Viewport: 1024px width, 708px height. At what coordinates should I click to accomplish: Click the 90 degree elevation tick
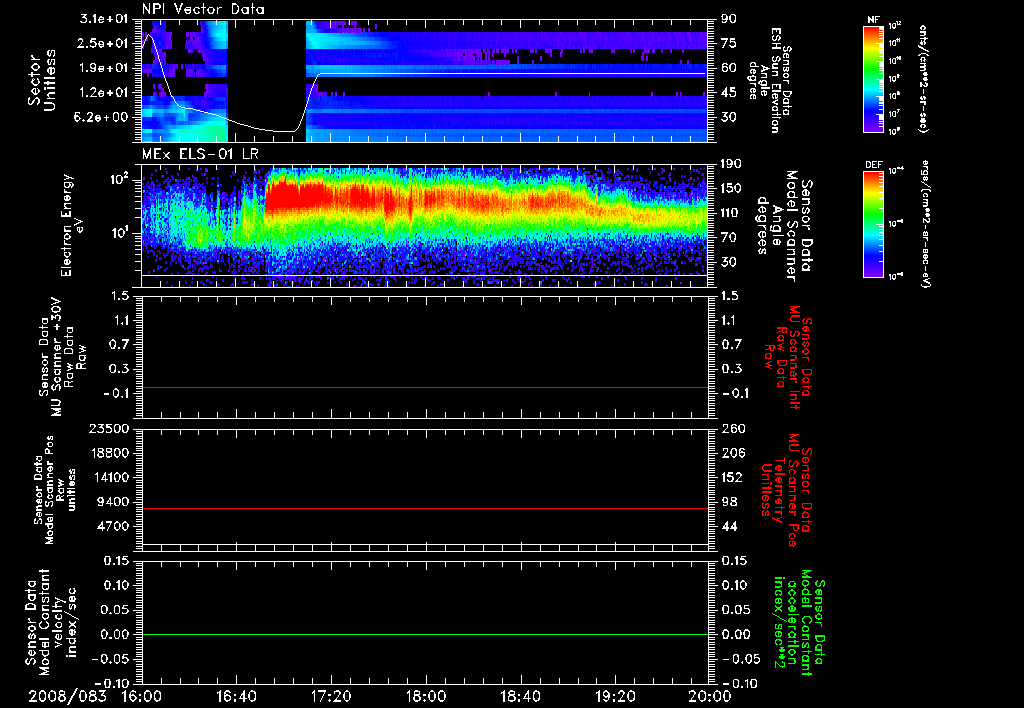pyautogui.click(x=729, y=19)
